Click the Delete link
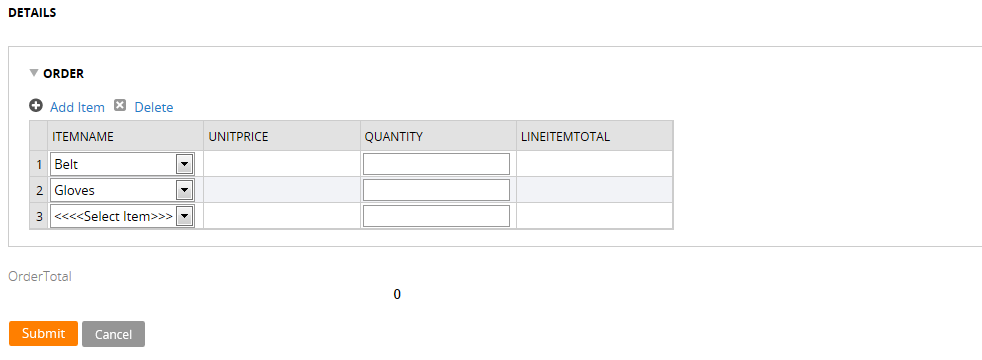Image resolution: width=982 pixels, height=360 pixels. coord(153,107)
